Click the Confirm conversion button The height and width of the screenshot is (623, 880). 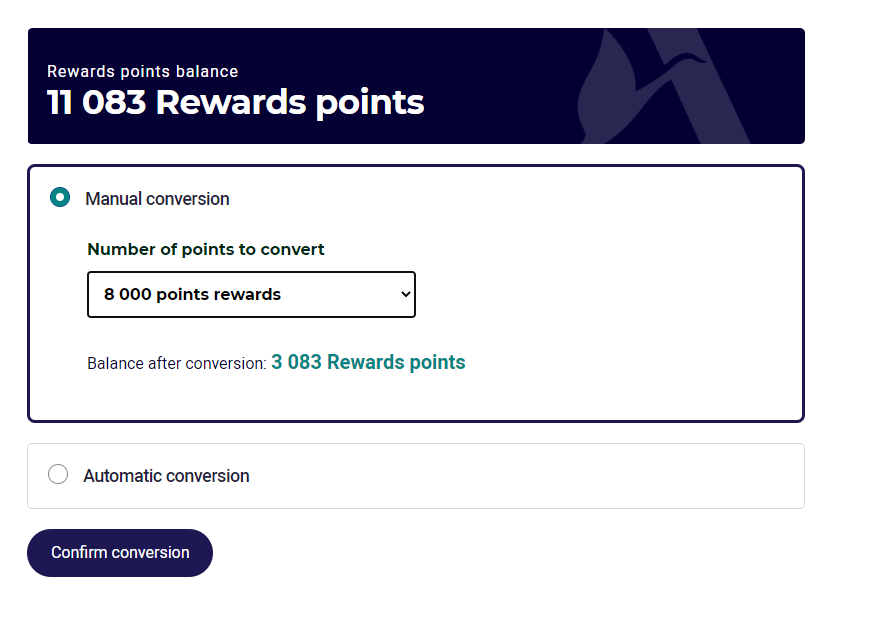tap(120, 553)
